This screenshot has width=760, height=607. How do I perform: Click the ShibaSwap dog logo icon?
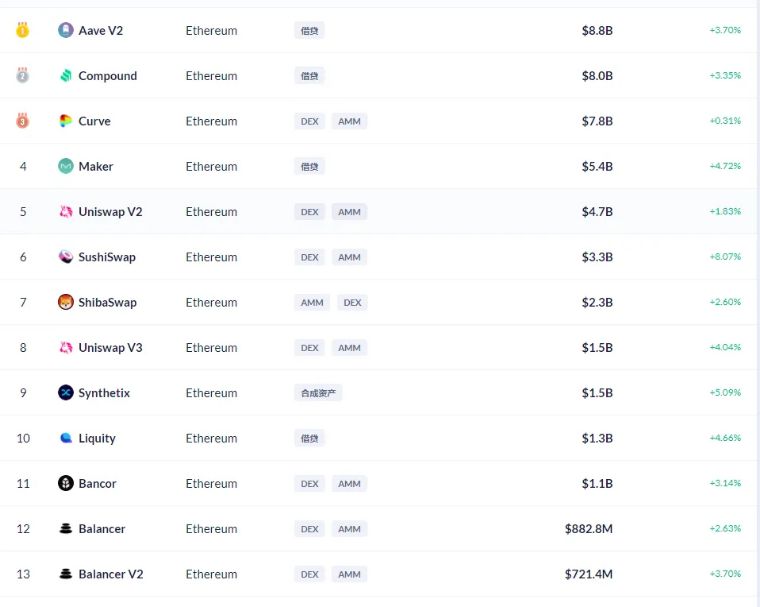(65, 302)
